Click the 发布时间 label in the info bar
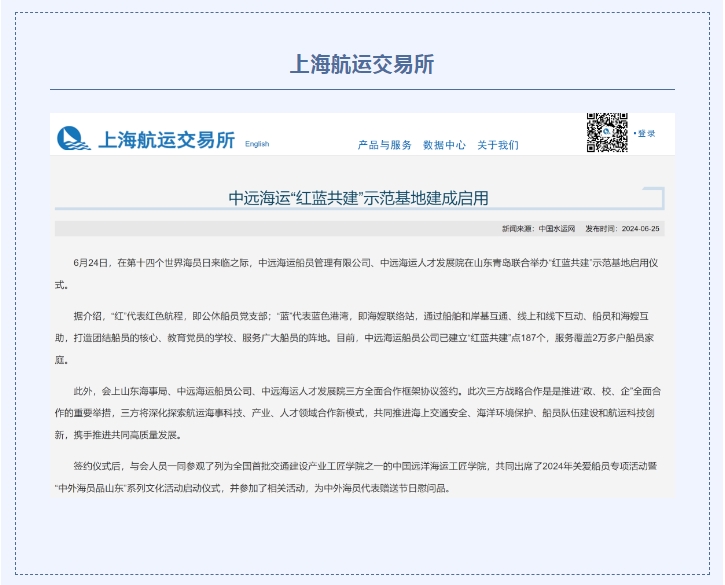 coord(602,229)
